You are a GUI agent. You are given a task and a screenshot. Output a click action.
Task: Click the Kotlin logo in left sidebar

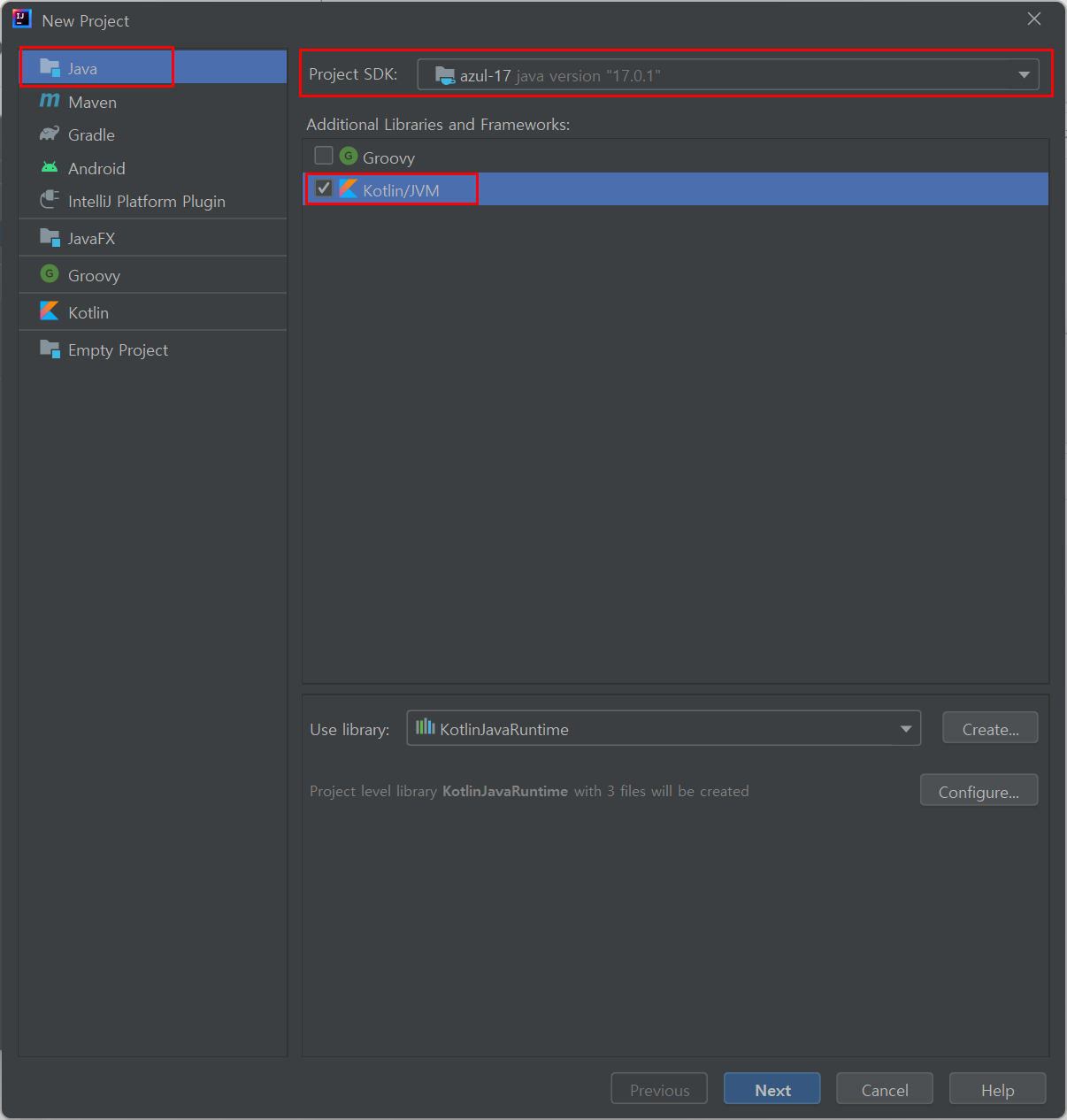(x=50, y=311)
